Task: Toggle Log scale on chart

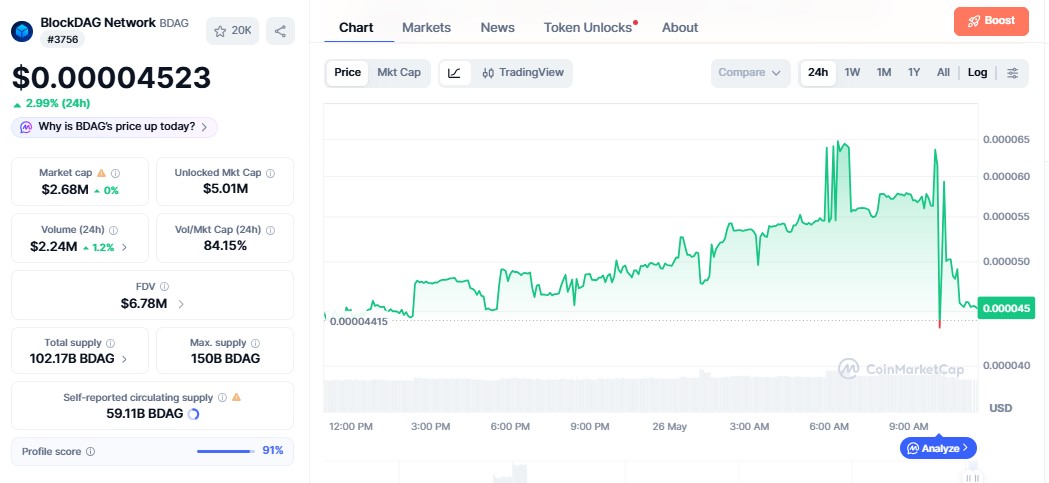Action: tap(977, 72)
